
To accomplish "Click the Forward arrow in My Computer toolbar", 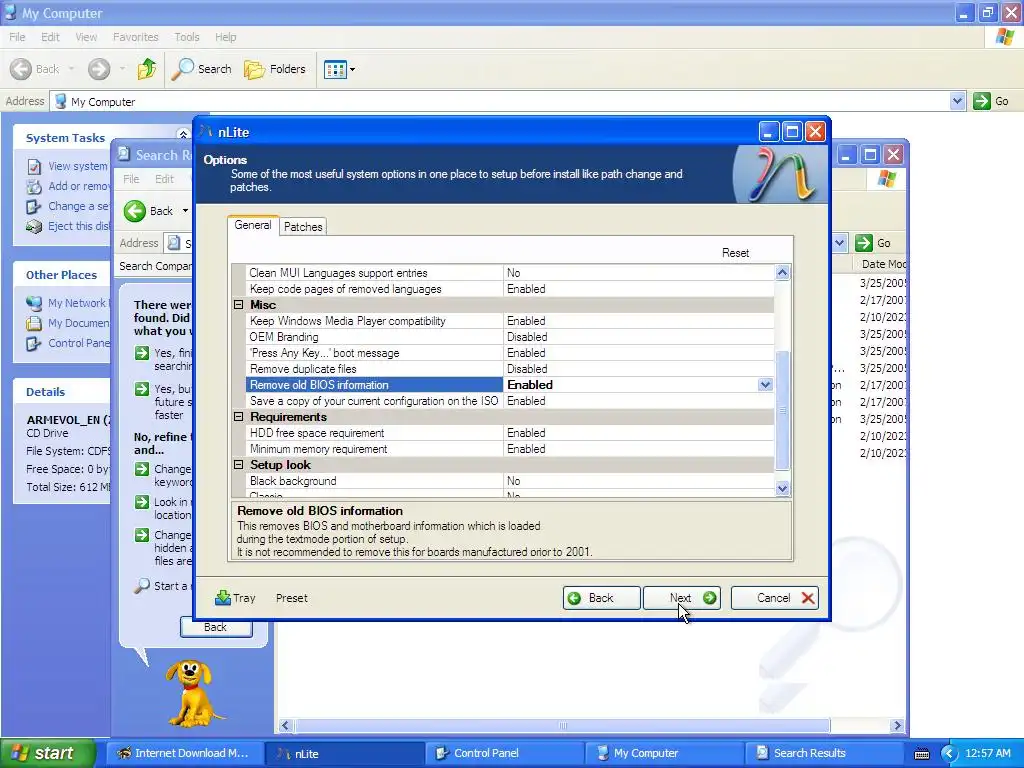I will (x=99, y=69).
